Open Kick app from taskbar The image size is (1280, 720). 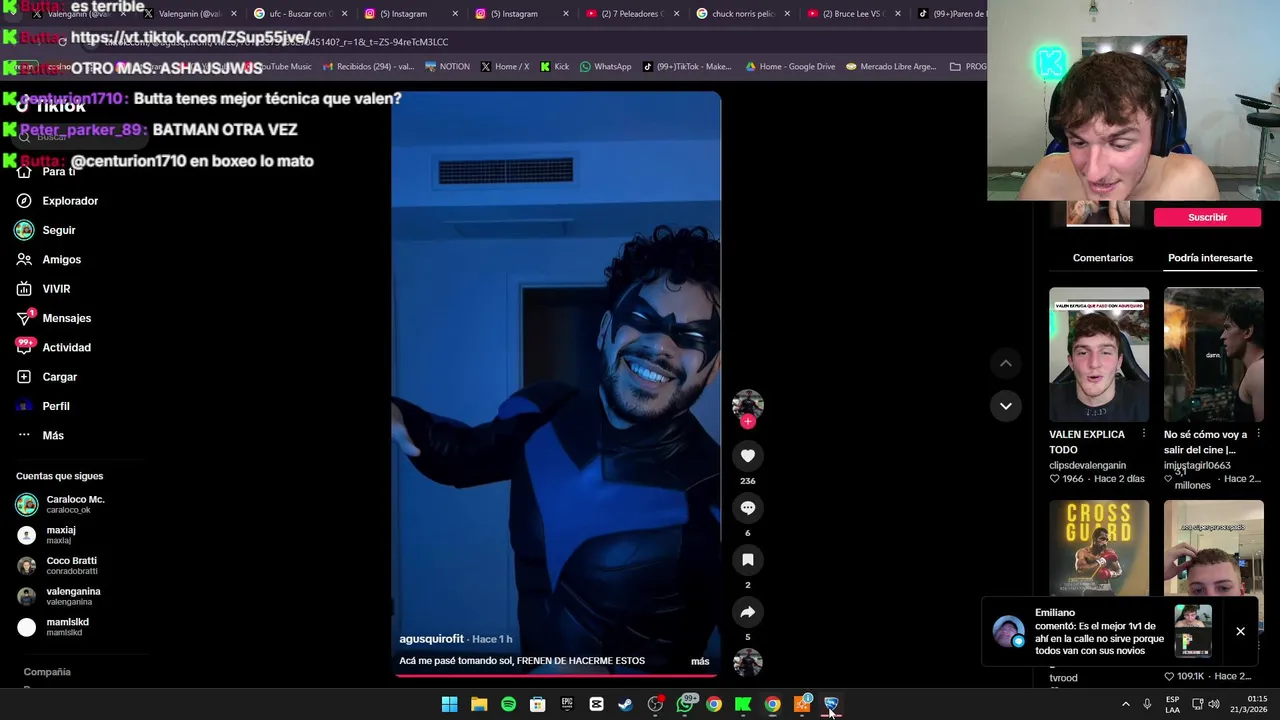click(743, 704)
